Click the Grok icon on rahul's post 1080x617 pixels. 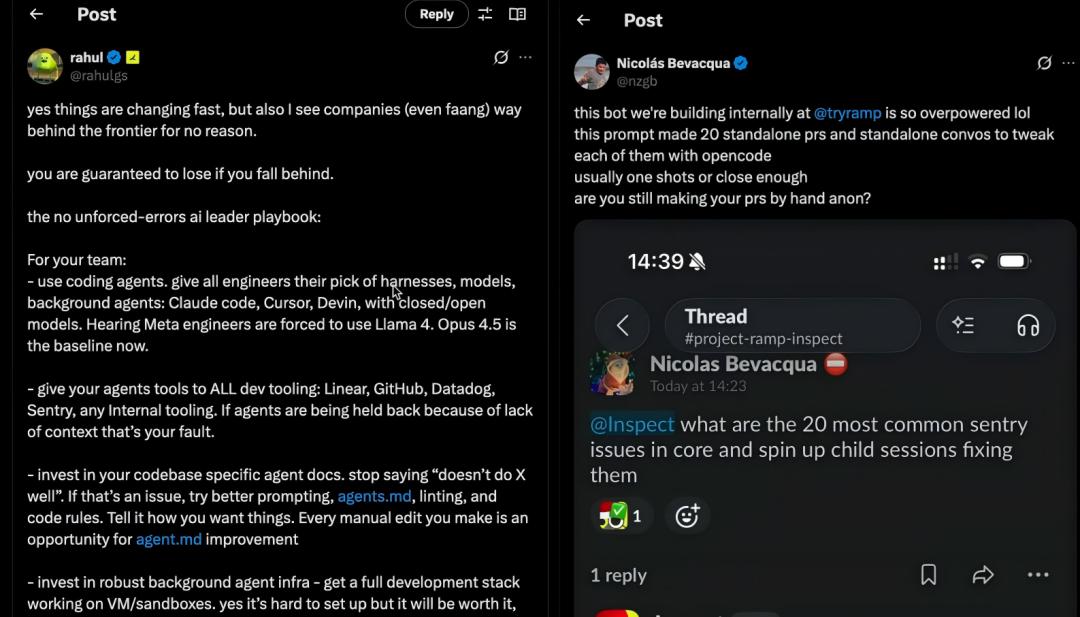click(501, 57)
